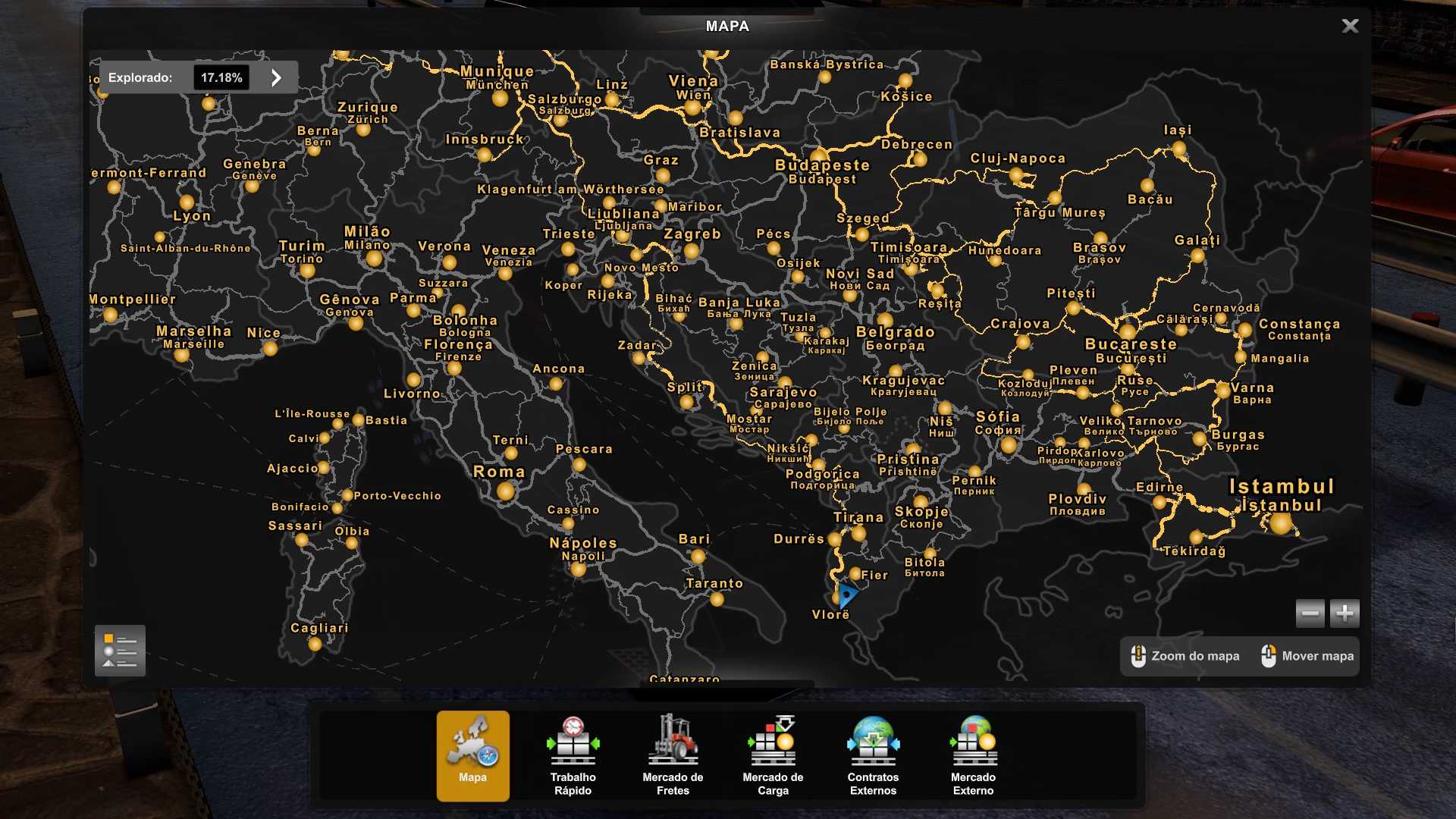
Task: Zoom in with the plus button
Action: (x=1345, y=613)
